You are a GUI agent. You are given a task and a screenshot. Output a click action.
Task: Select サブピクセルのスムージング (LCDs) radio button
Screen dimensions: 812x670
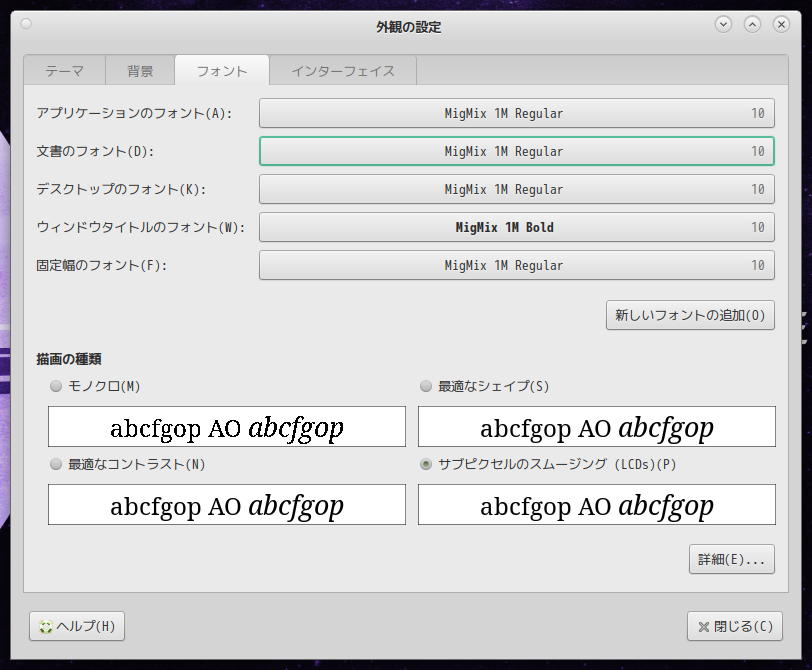pyautogui.click(x=426, y=464)
